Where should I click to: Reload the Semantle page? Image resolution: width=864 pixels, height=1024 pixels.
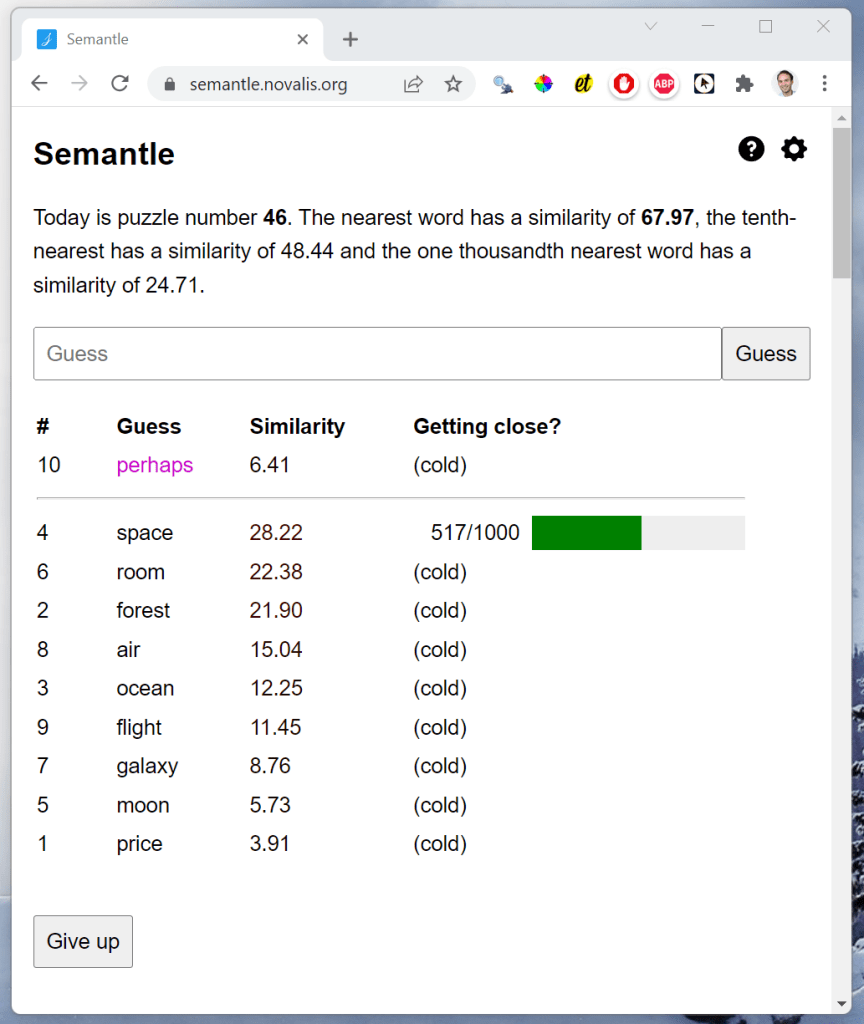[x=120, y=84]
